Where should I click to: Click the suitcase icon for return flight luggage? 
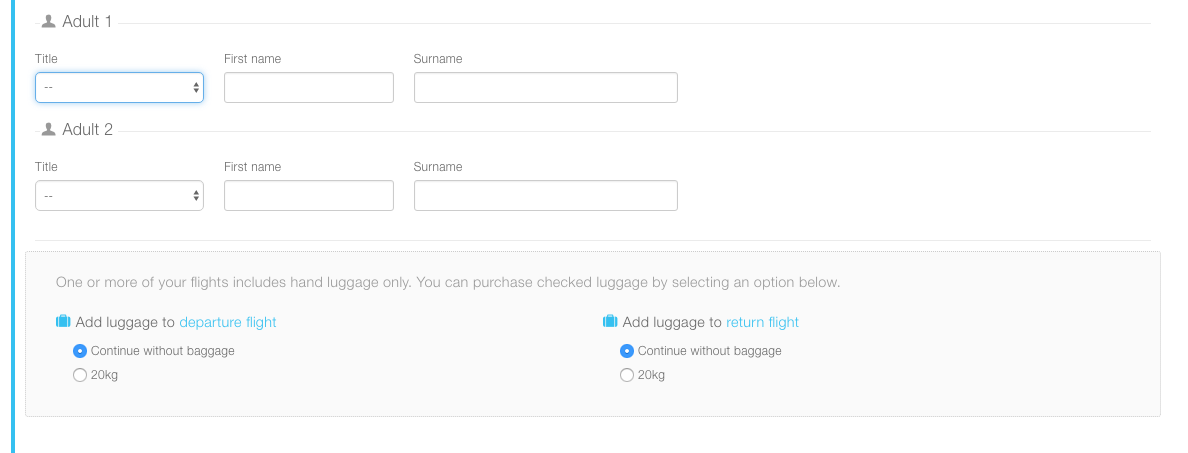[x=610, y=322]
